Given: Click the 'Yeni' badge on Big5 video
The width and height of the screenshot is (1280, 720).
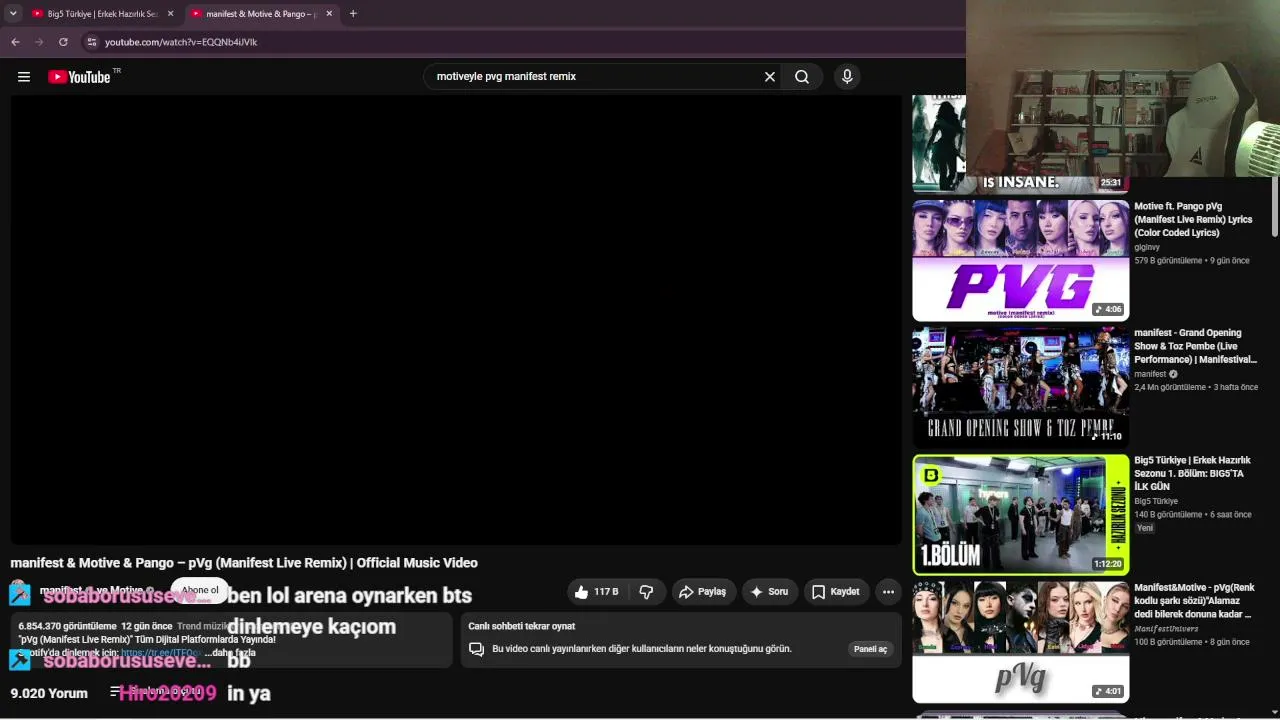Looking at the screenshot, I should pyautogui.click(x=1145, y=528).
